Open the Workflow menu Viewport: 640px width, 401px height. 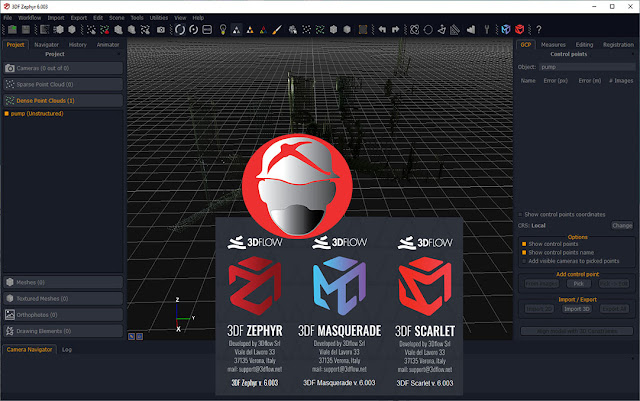[x=29, y=18]
